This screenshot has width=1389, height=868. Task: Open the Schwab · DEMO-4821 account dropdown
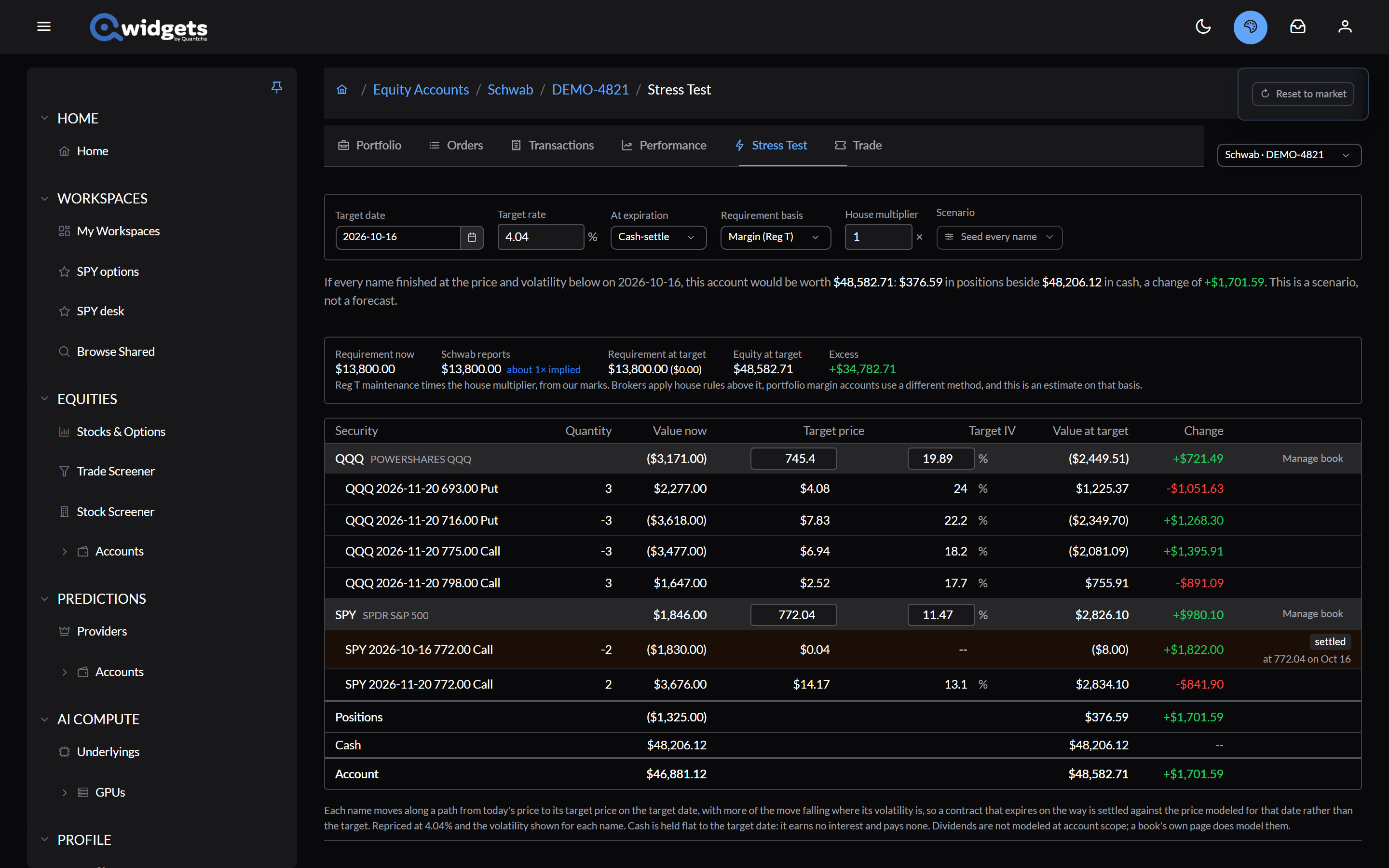[1289, 155]
